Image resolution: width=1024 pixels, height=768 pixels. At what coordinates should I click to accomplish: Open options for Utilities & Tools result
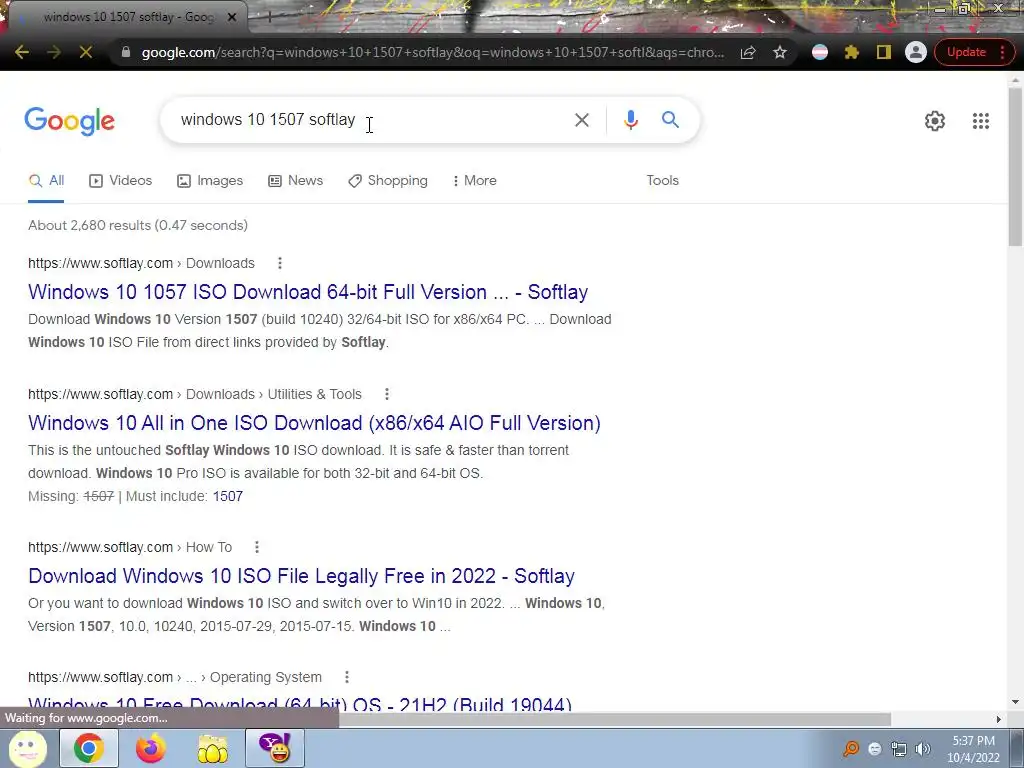387,394
